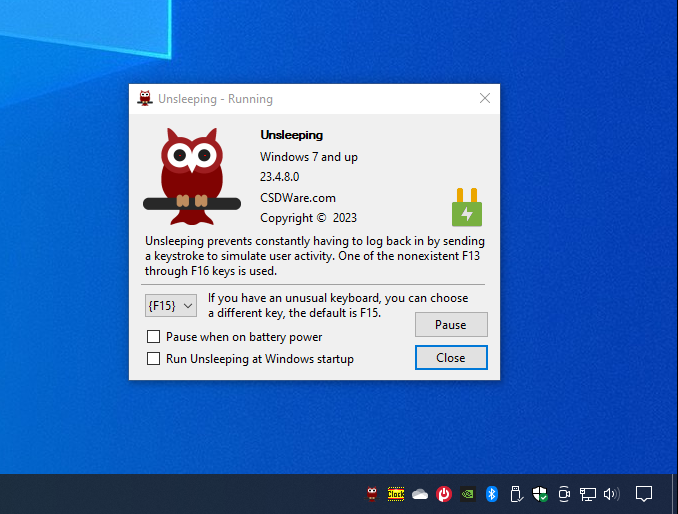678x514 pixels.
Task: Check Run Unsleeping at Windows startup
Action: (x=154, y=358)
